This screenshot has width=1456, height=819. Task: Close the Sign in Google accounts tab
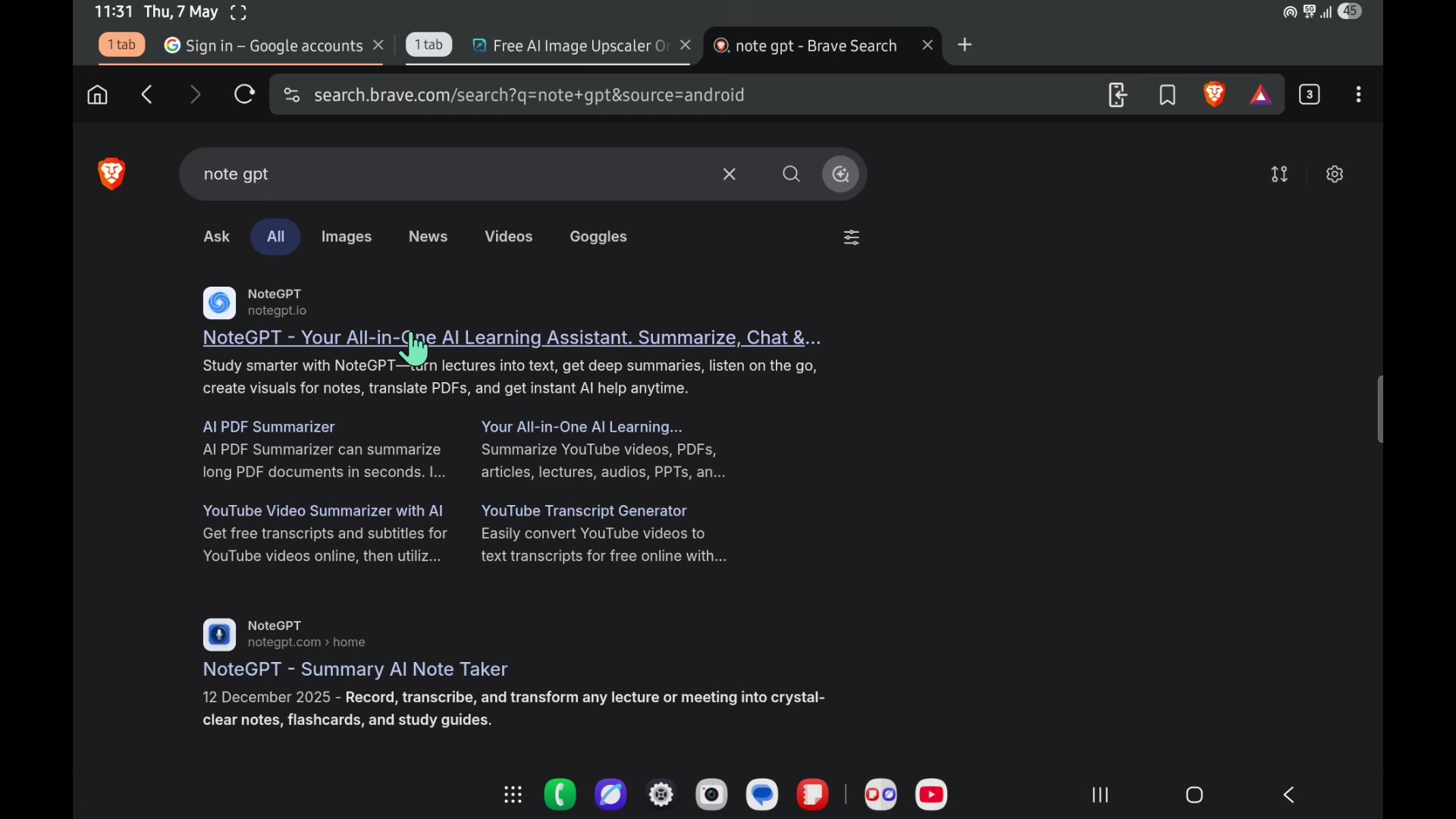click(x=379, y=46)
